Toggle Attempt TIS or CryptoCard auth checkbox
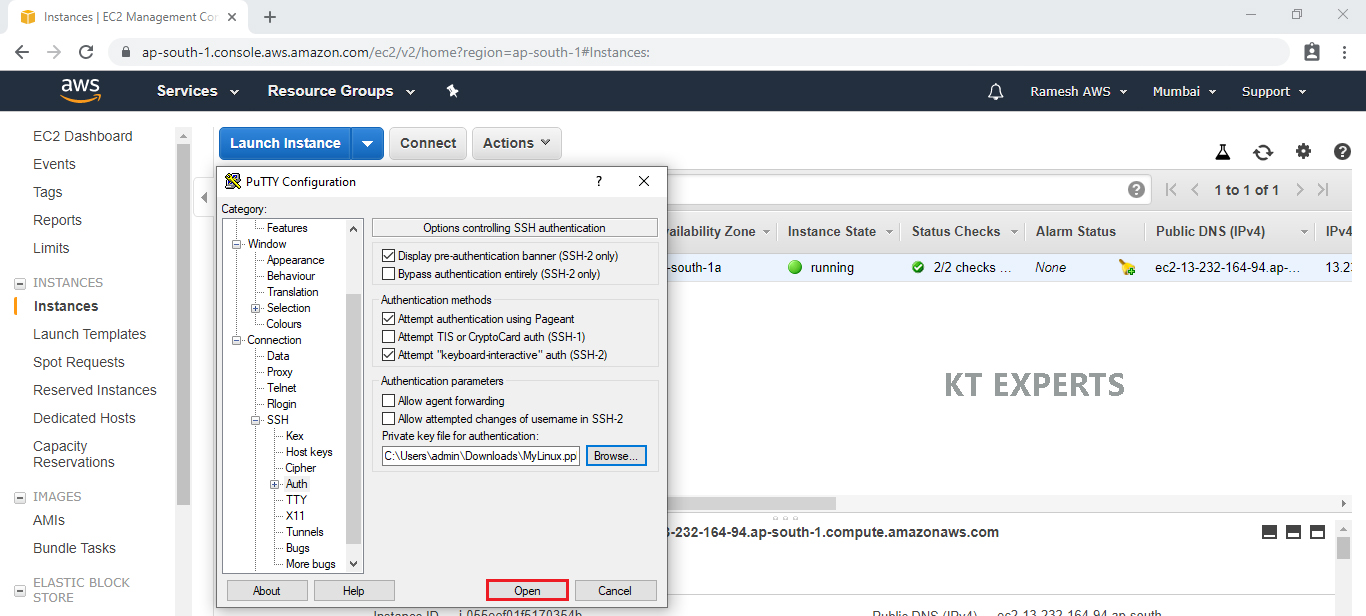 tap(389, 337)
